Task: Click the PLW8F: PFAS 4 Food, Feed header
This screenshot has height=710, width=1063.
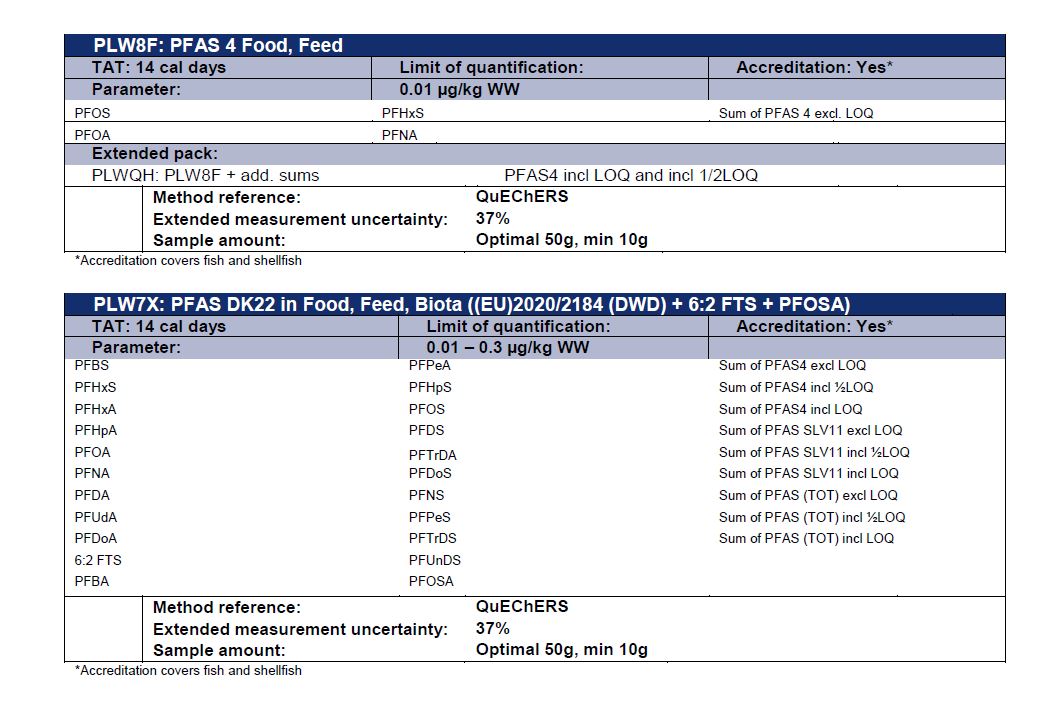Action: tap(217, 45)
